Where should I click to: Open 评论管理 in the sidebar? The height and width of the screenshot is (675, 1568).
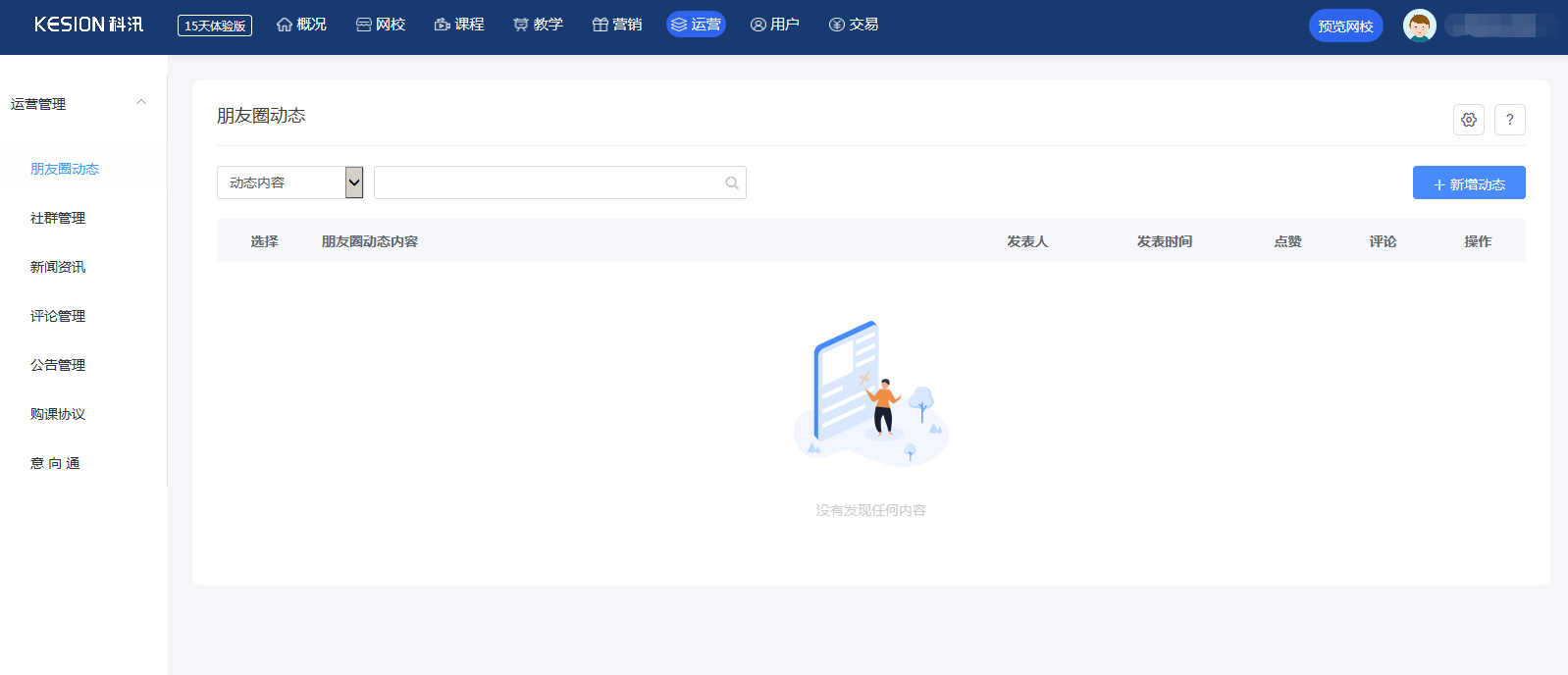click(x=58, y=316)
